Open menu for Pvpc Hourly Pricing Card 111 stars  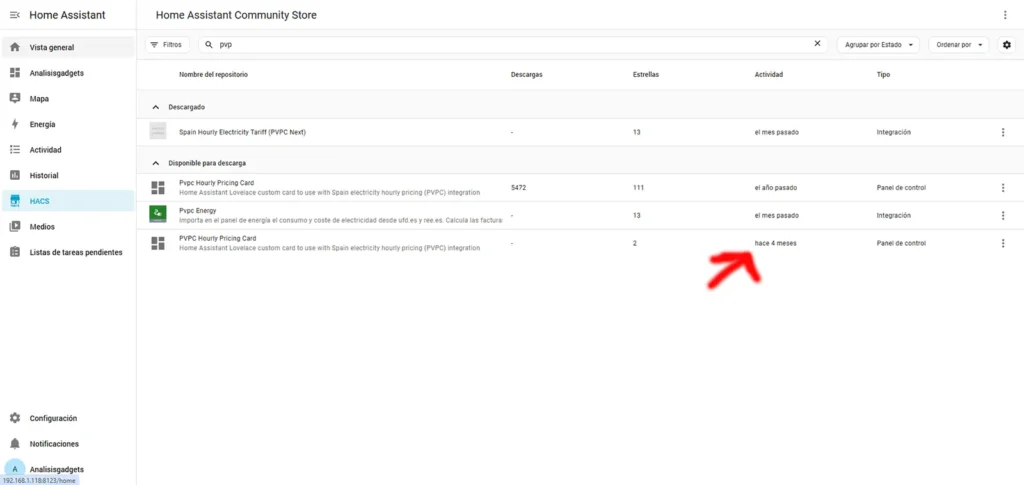[1003, 188]
